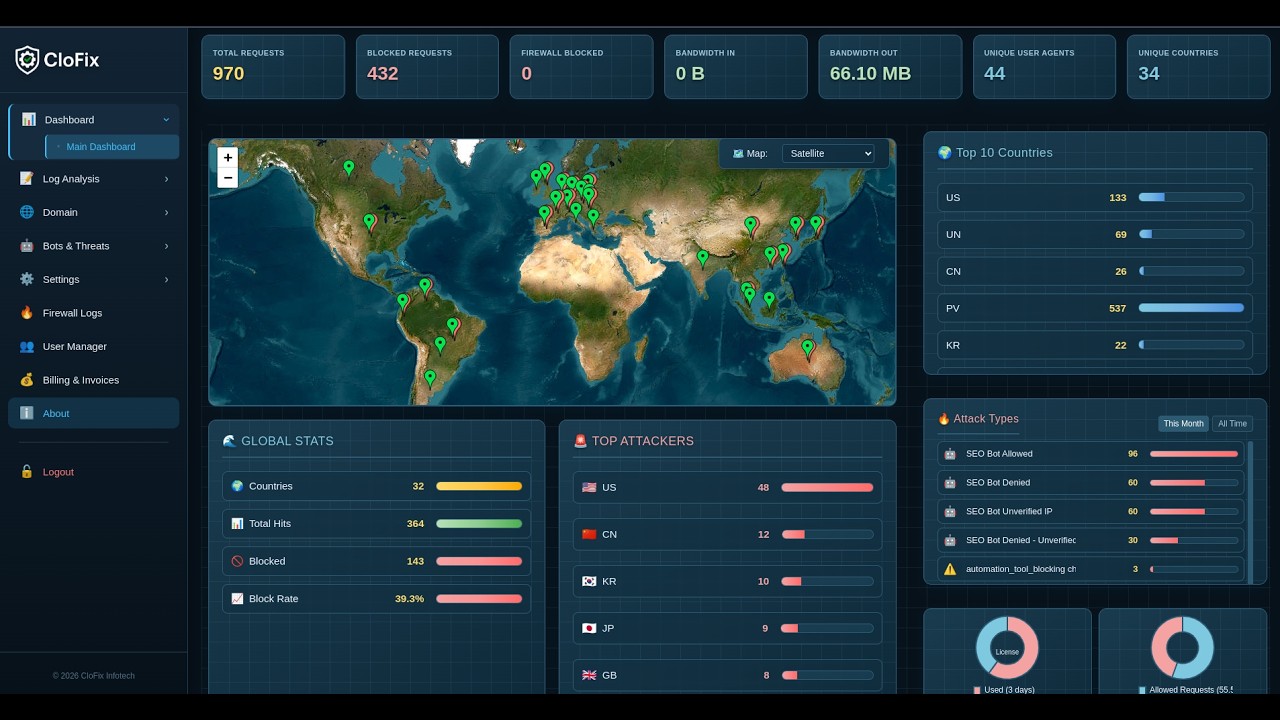The width and height of the screenshot is (1280, 720).
Task: Click the PV progress bar in Top 10 Countries
Action: pos(1191,308)
